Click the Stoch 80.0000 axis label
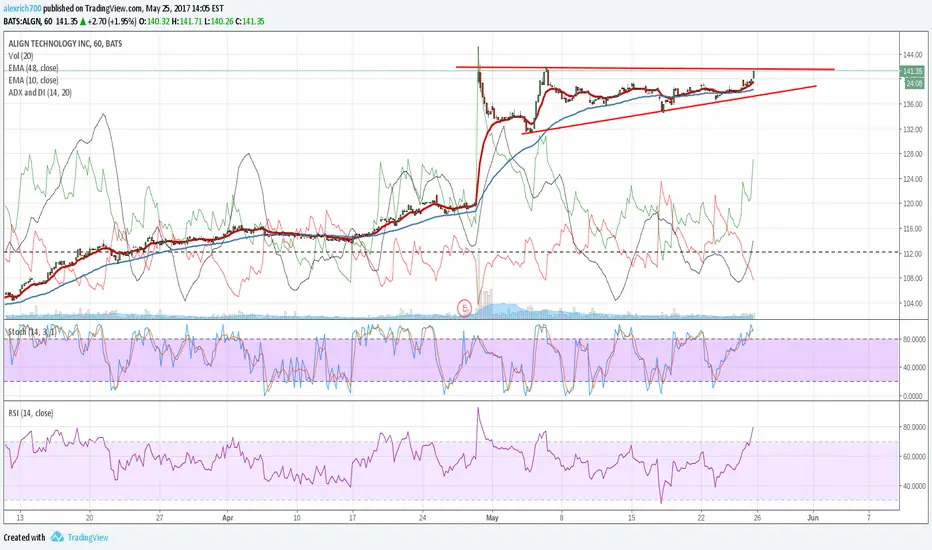 914,340
